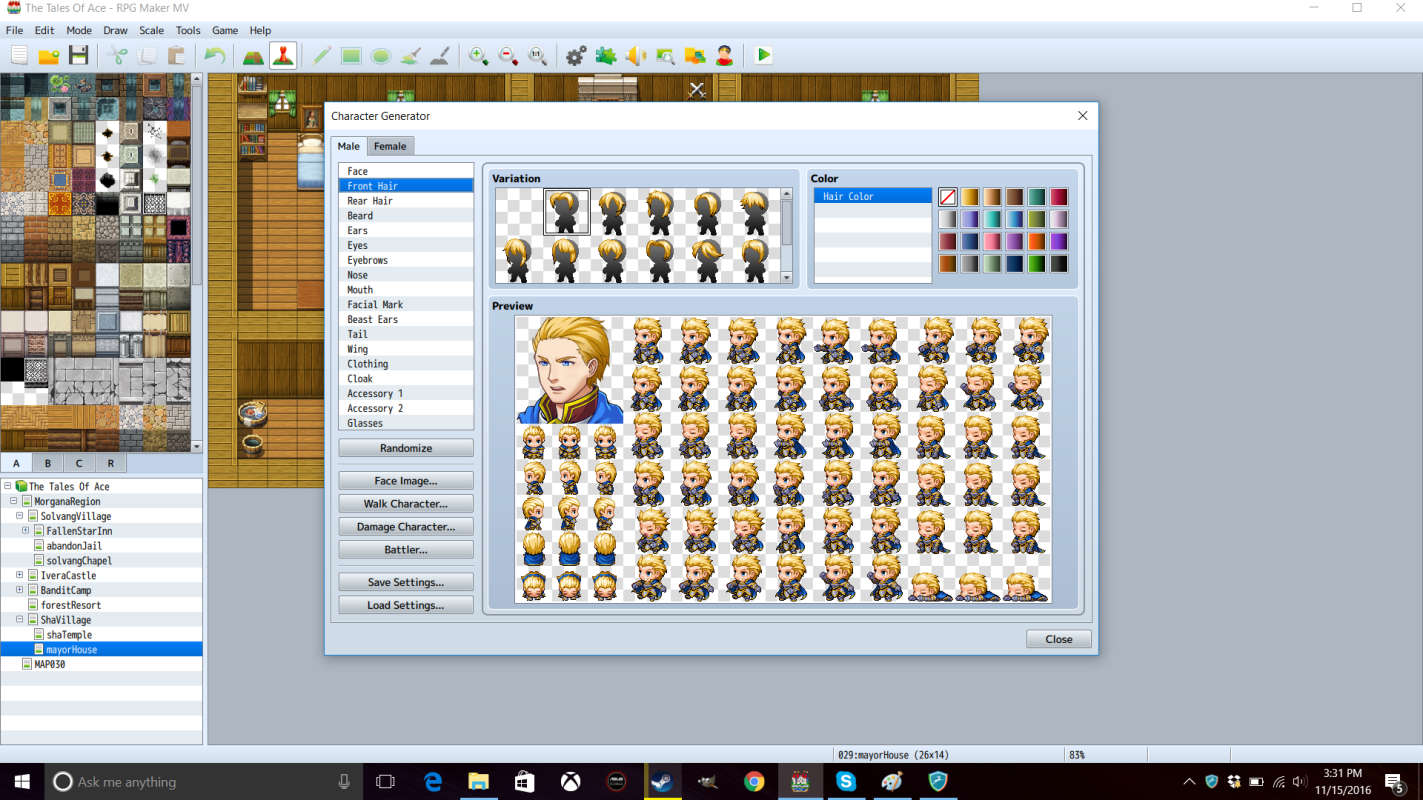Switch to Map mode icon
This screenshot has width=1423, height=800.
click(253, 56)
